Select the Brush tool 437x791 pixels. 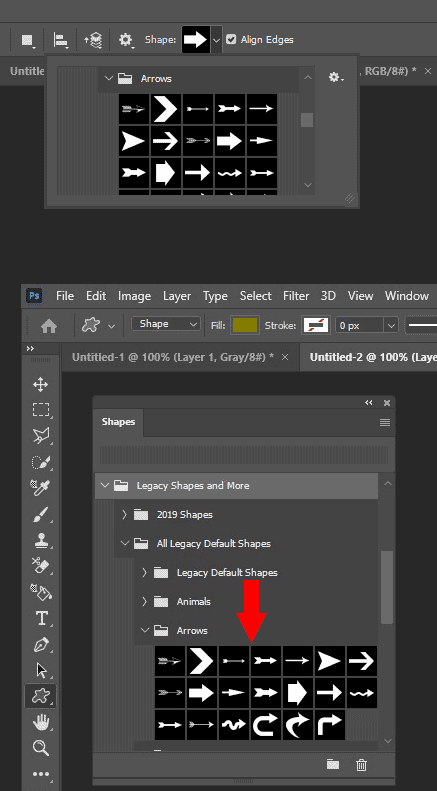click(x=40, y=514)
